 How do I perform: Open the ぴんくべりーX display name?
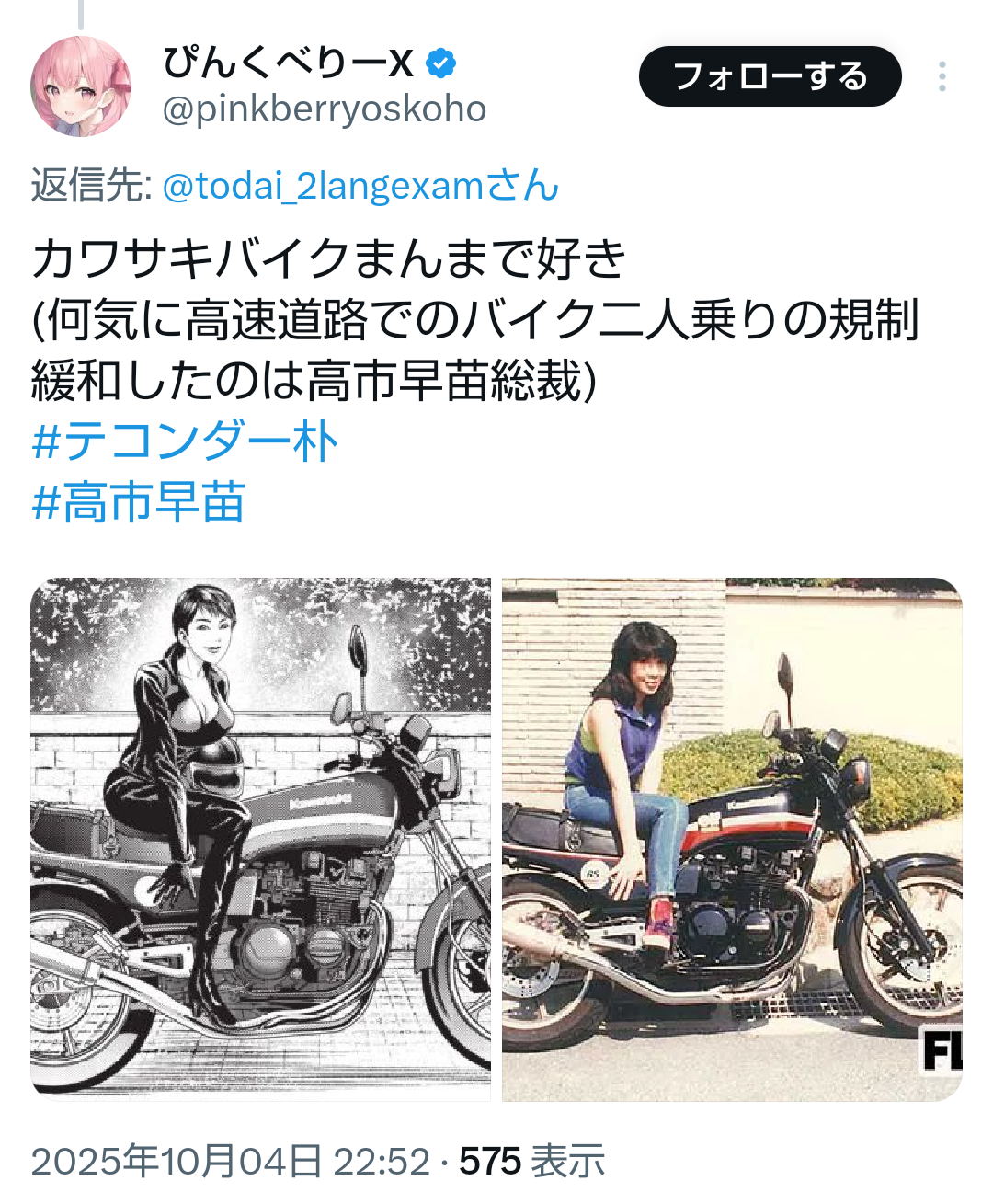[x=289, y=63]
